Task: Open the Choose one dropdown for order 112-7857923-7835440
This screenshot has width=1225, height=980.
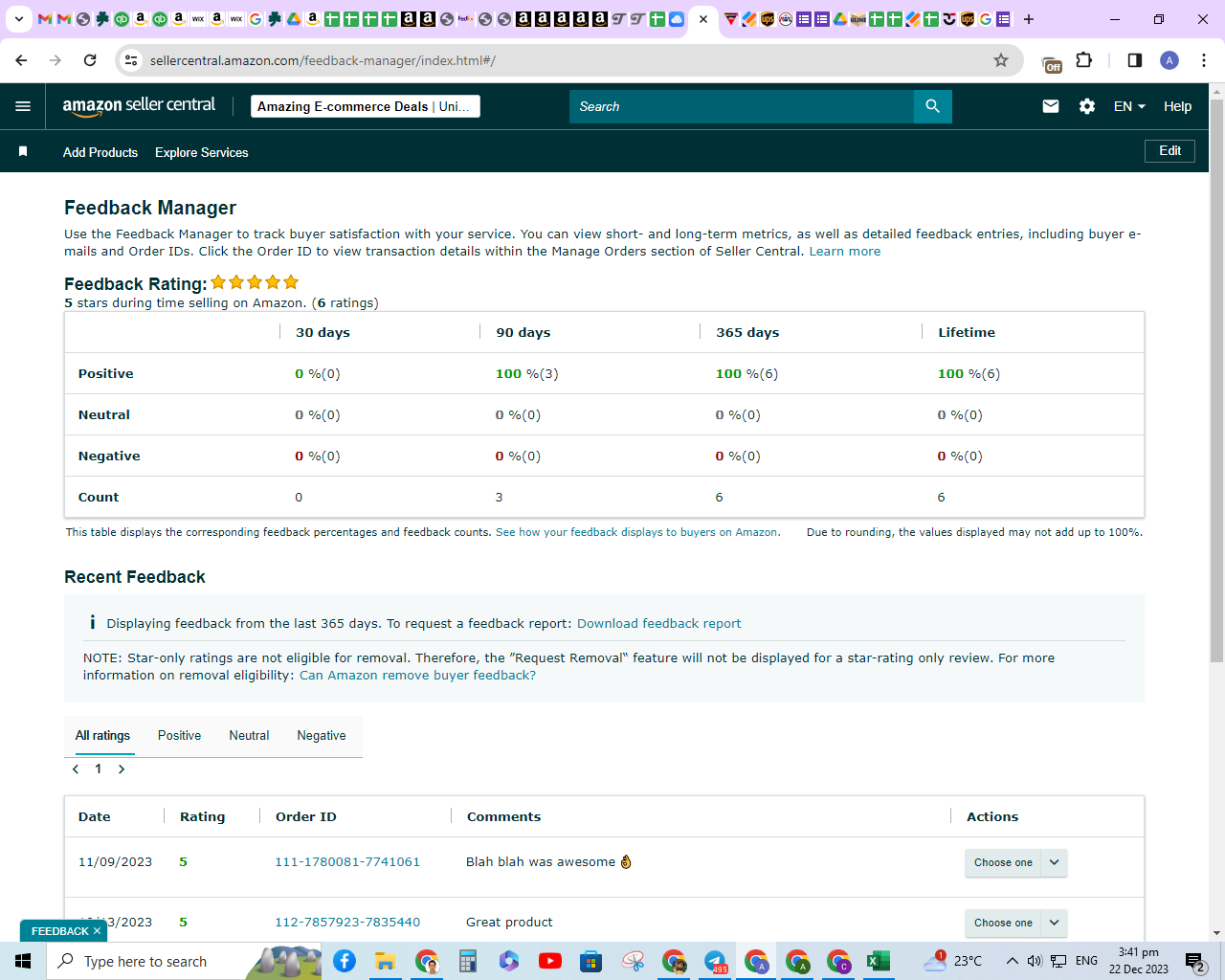Action: 1015,923
